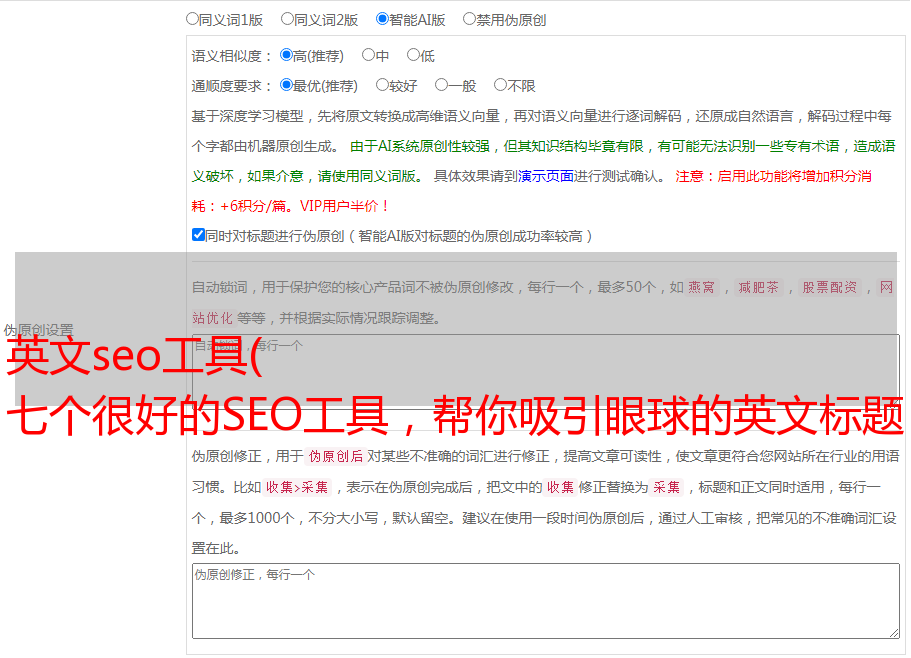Screen dimensions: 911x658
Task: Set 语义相似度 to 低
Action: 414,55
